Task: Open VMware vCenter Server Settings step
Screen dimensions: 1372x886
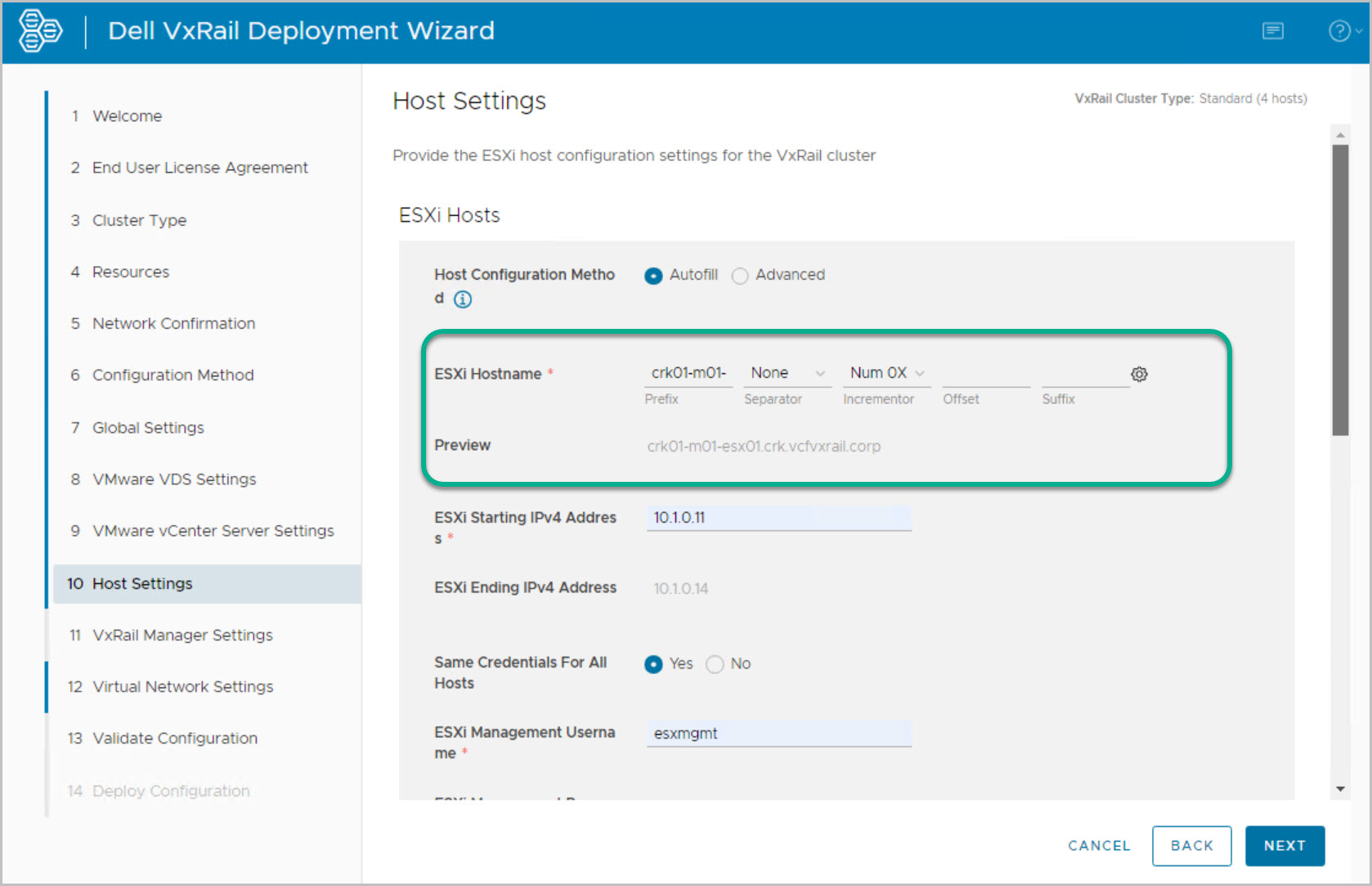Action: (x=213, y=531)
